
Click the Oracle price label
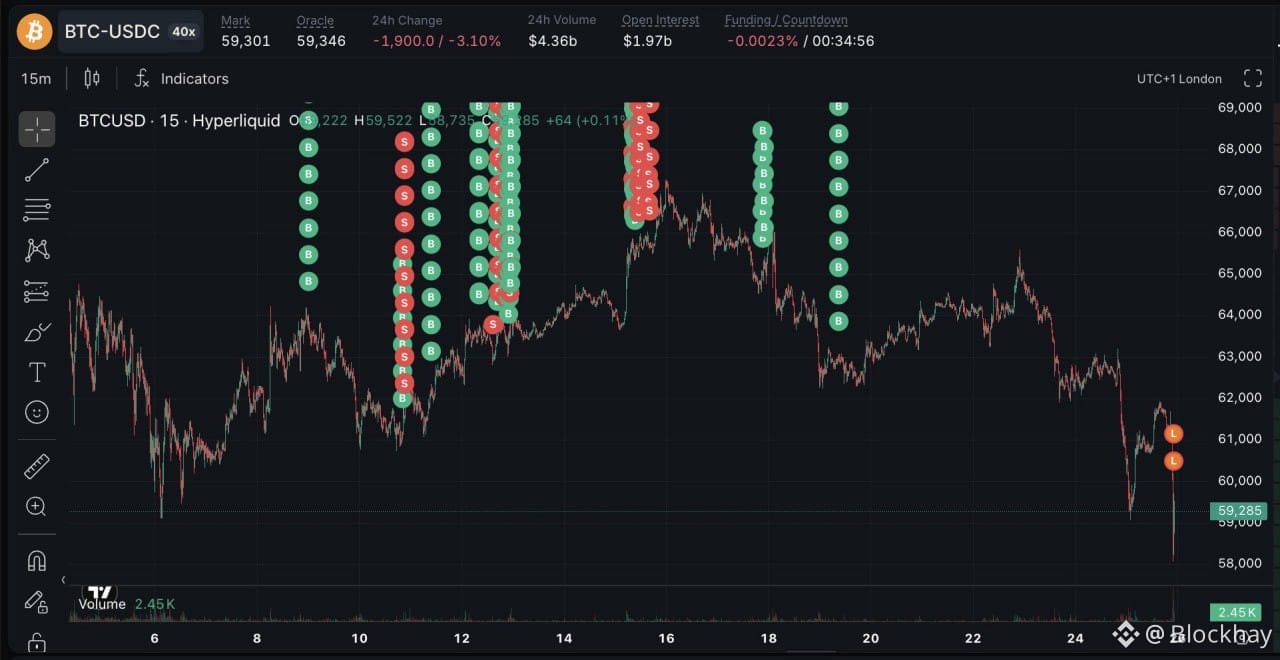(x=317, y=20)
